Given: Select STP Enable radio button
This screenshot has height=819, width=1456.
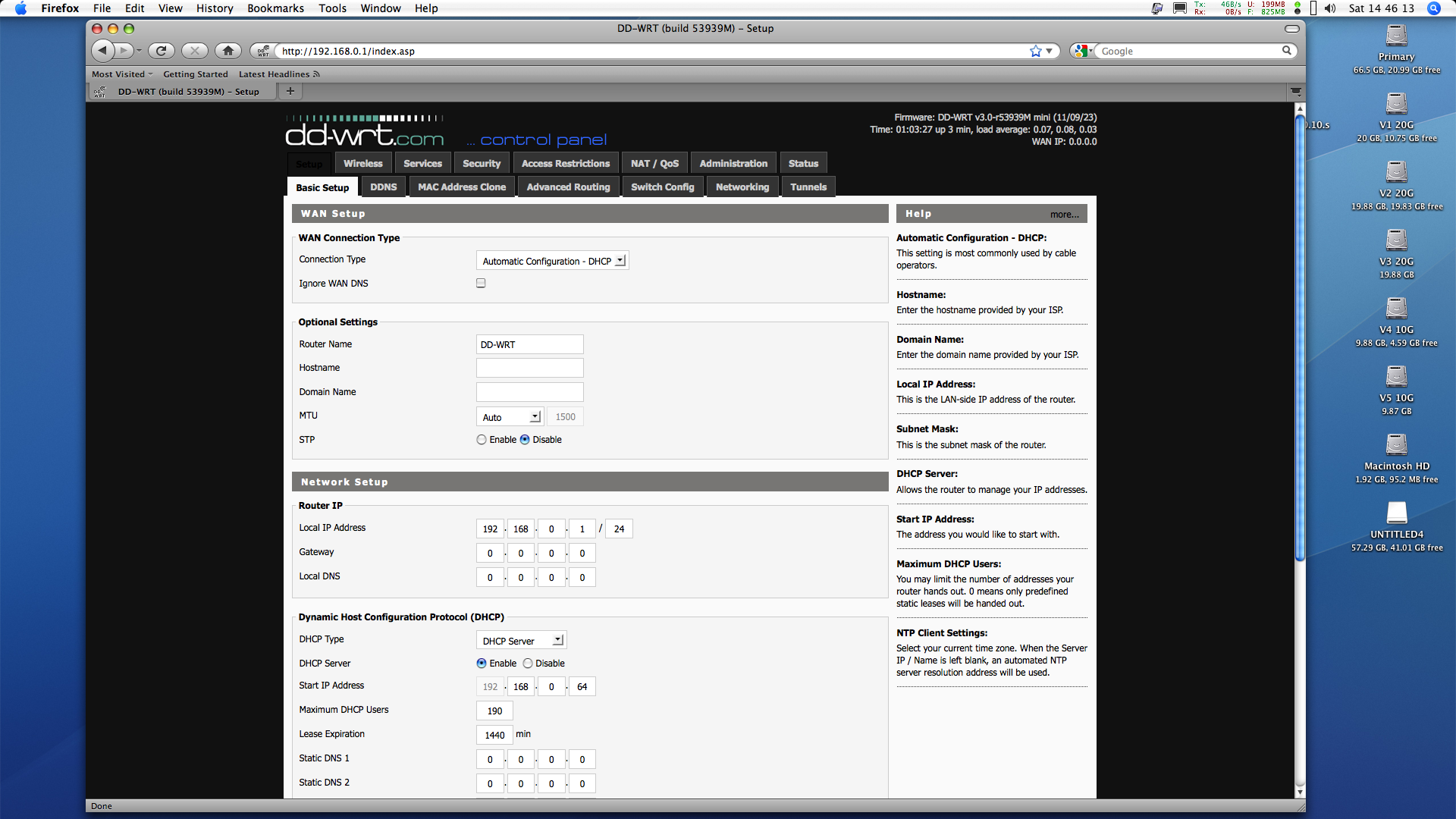Looking at the screenshot, I should (482, 439).
